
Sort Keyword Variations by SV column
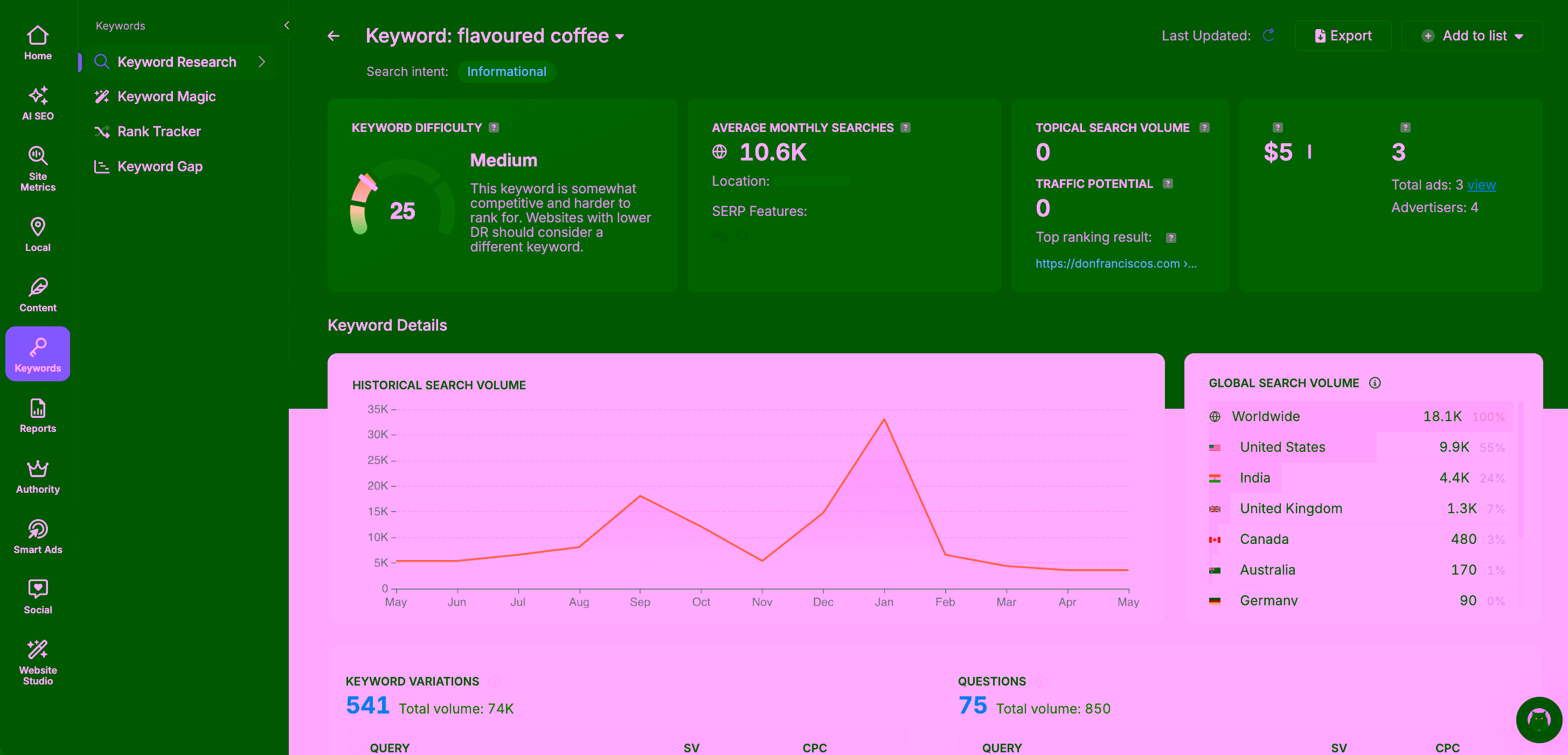tap(691, 747)
